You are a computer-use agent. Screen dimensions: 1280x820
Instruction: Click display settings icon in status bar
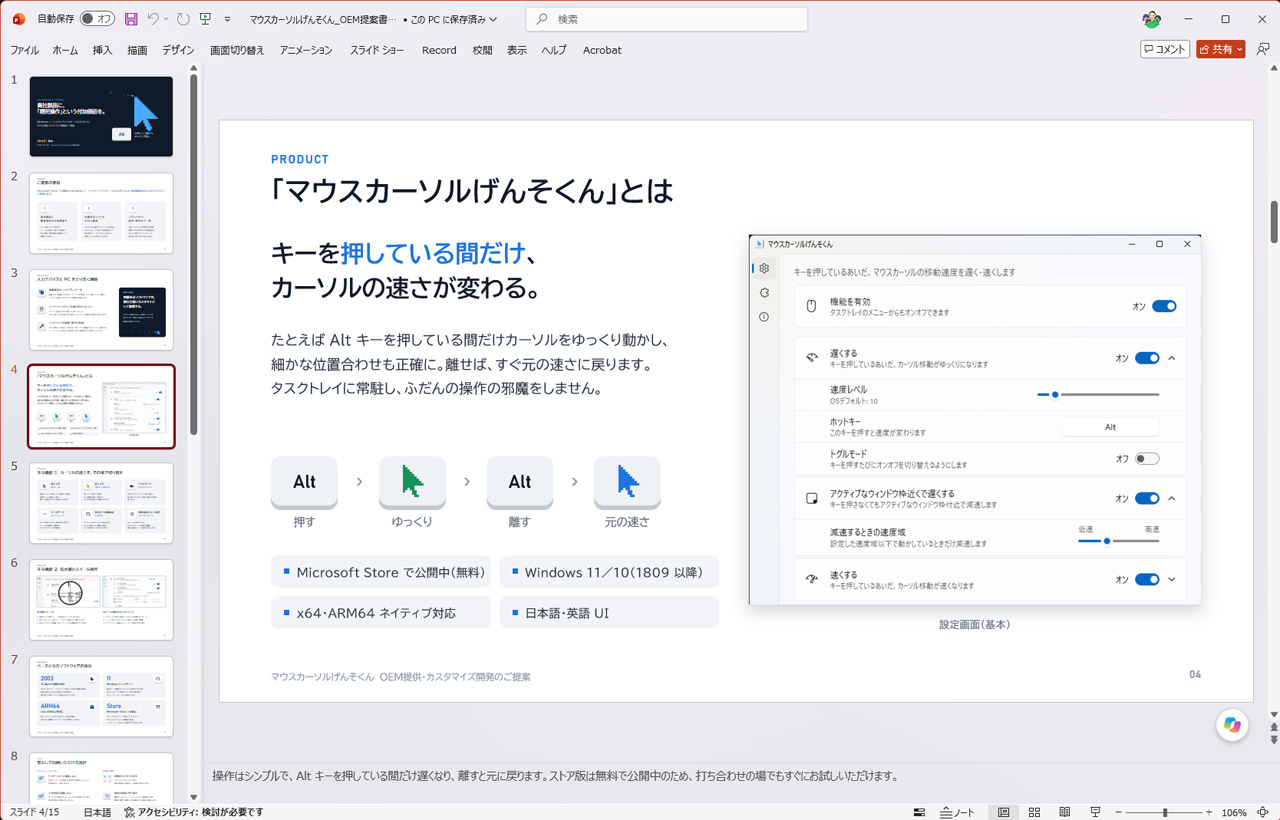pos(919,812)
